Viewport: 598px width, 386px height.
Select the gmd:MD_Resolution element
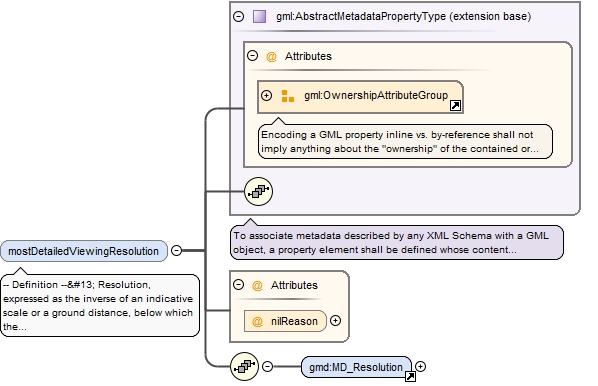356,367
